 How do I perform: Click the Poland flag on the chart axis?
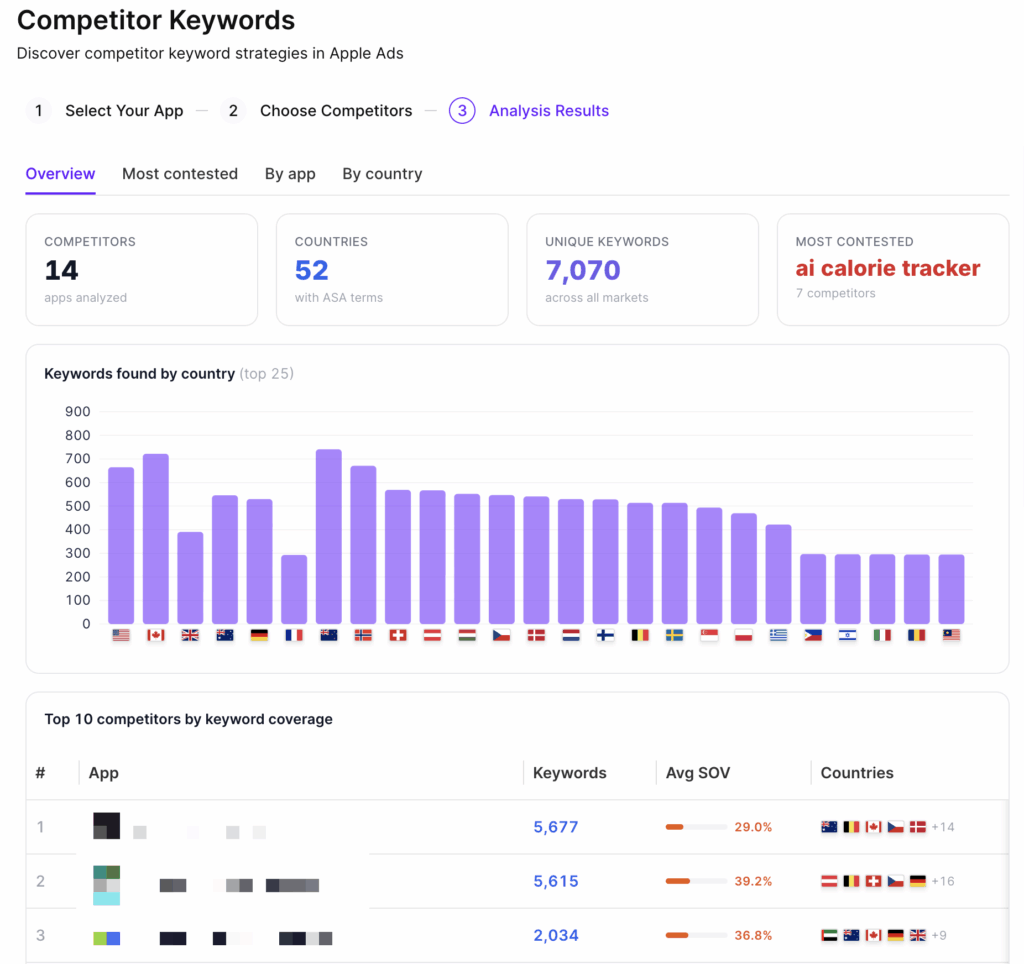743,634
